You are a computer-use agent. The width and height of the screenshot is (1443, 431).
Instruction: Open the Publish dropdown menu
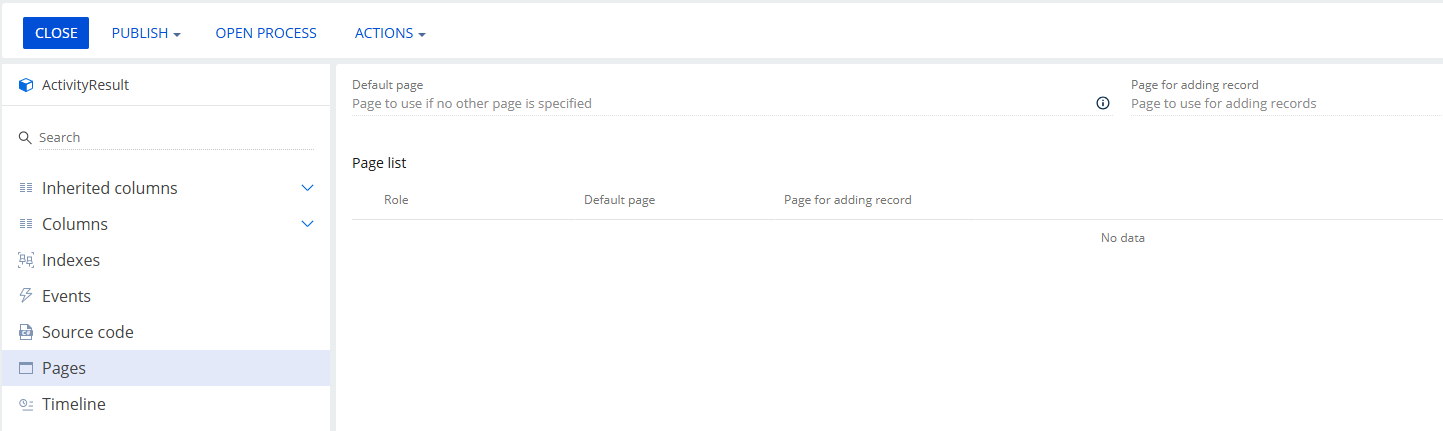146,33
